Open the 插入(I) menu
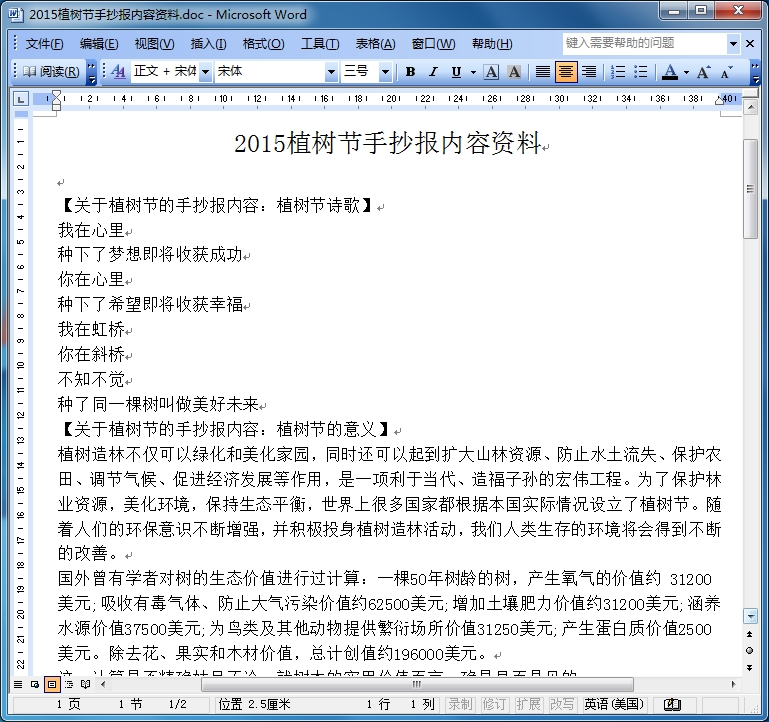Screen dimensions: 769x722 click(208, 44)
